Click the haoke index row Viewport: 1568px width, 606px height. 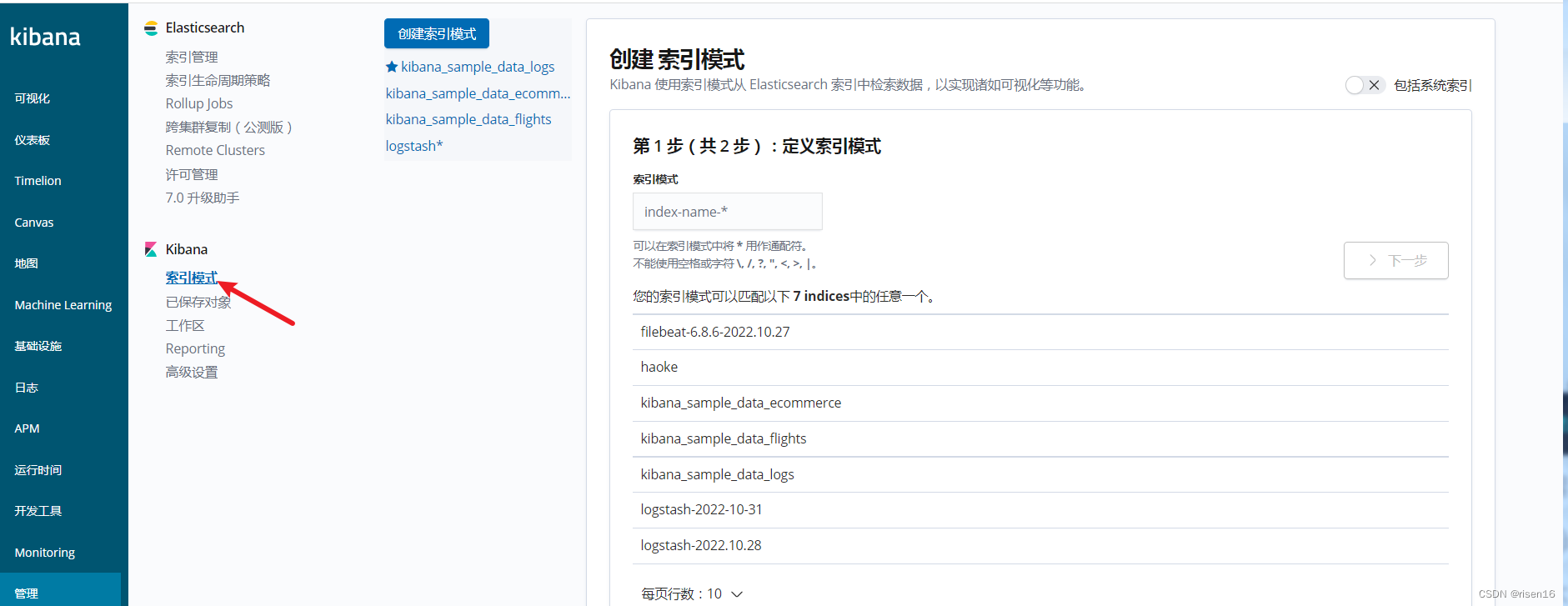[x=1040, y=367]
